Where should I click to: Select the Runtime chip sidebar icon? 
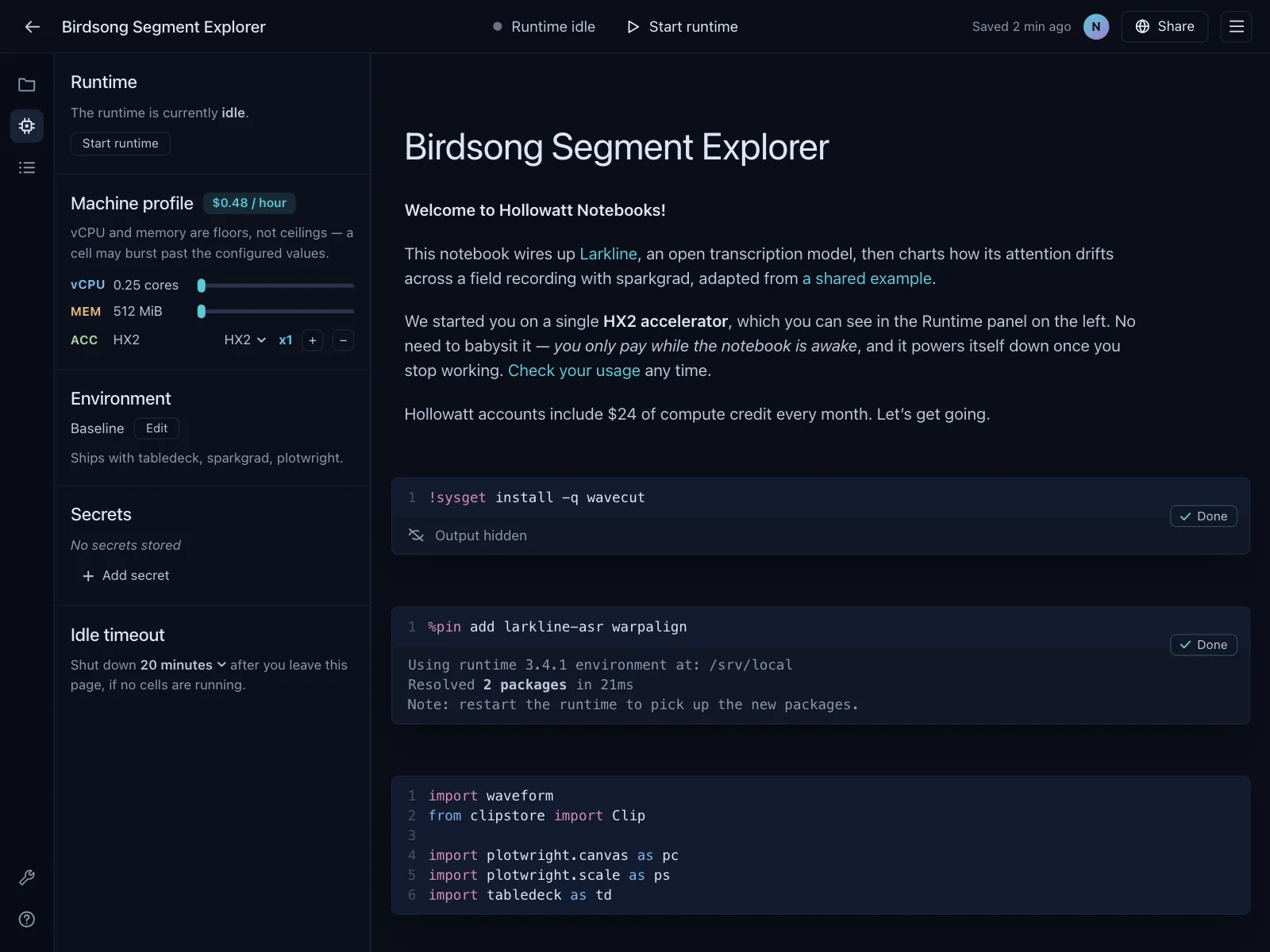[27, 126]
